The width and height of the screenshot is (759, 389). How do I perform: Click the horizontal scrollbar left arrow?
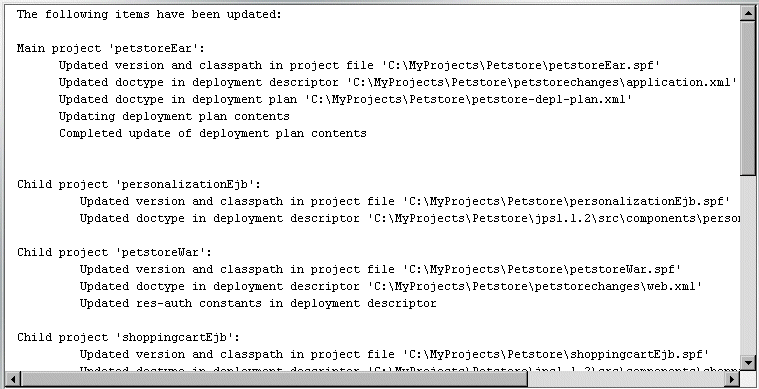click(13, 379)
